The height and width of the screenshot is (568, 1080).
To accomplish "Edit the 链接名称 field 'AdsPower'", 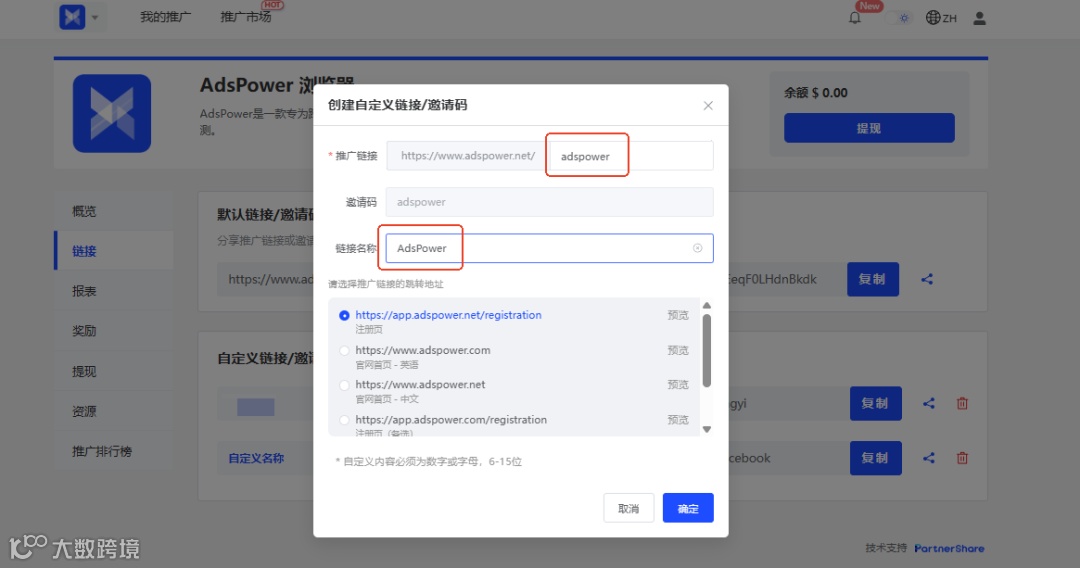I will pyautogui.click(x=550, y=248).
